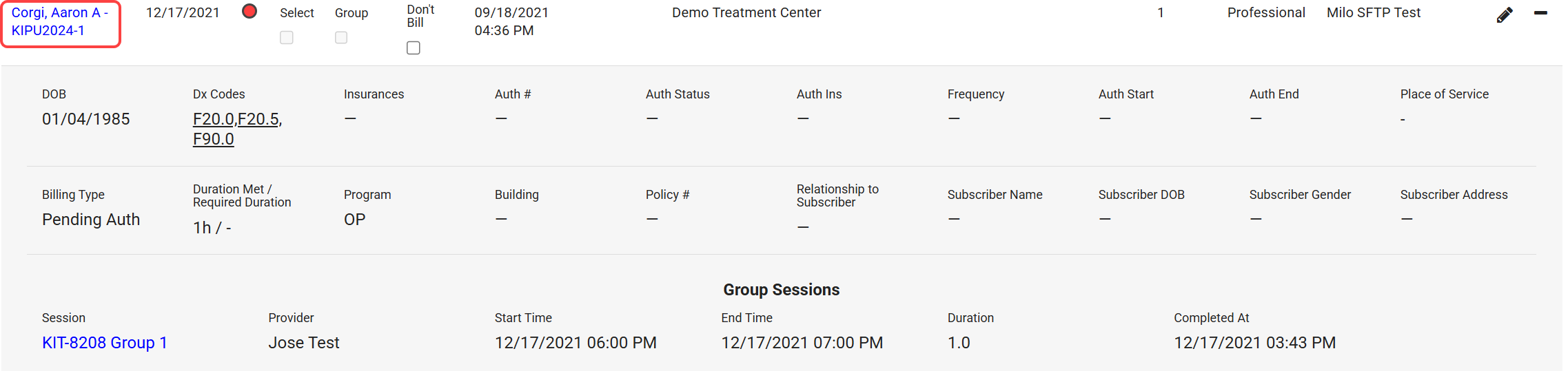This screenshot has height=371, width=1568.
Task: Open the F90.0 diagnosis code
Action: tap(214, 139)
